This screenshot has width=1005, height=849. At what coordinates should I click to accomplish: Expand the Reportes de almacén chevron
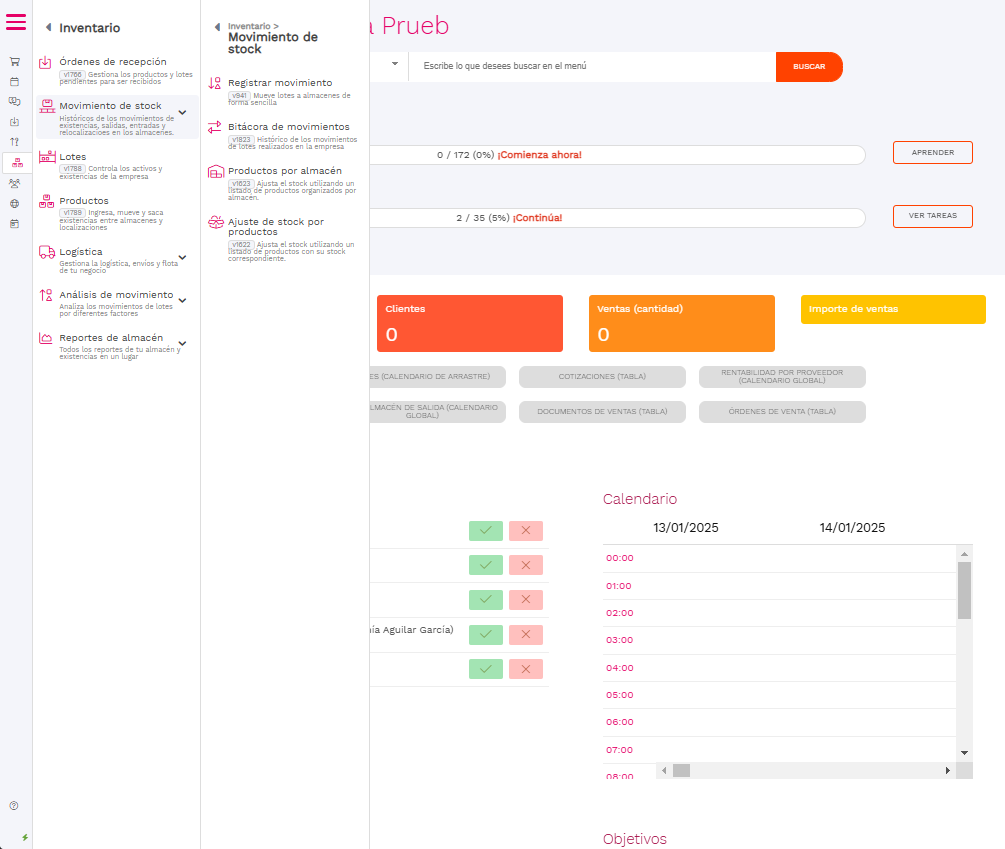point(182,342)
